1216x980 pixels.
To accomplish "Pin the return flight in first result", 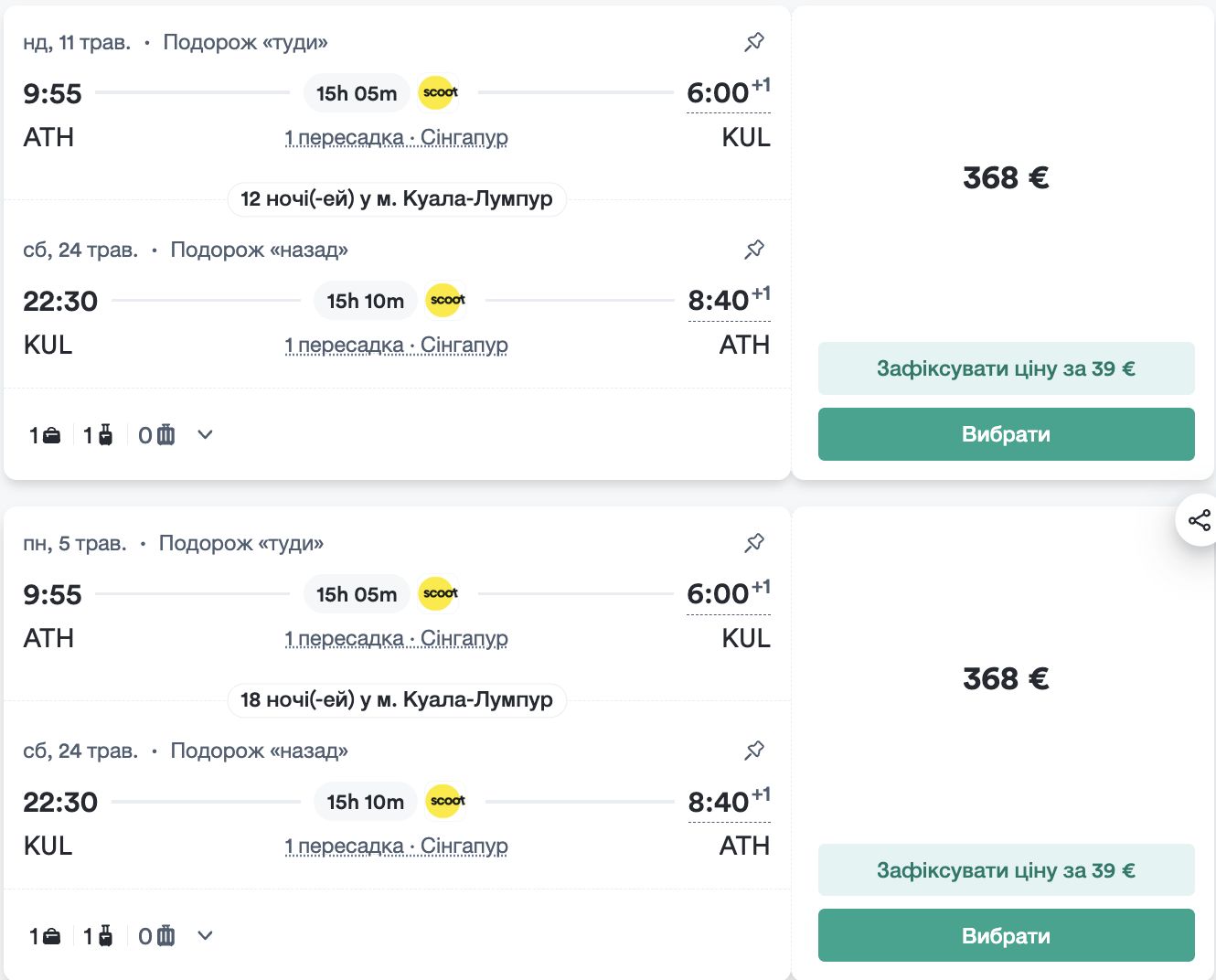I will coord(754,250).
